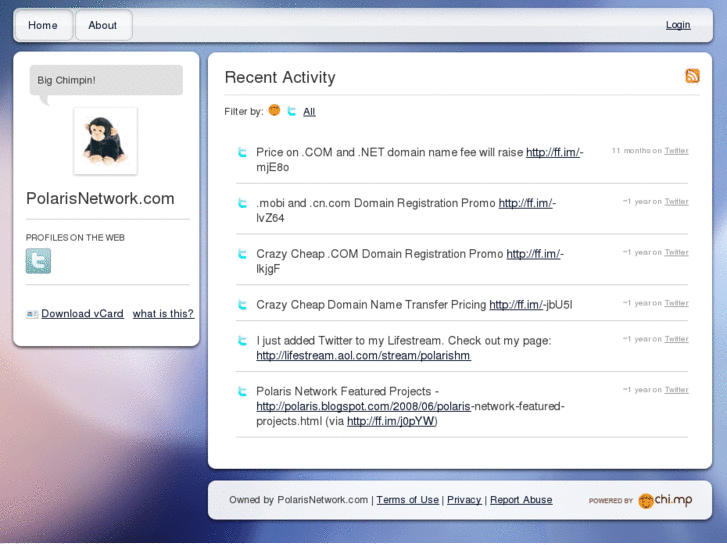Filter activity by chimp icon
This screenshot has height=545, width=727.
coord(274,110)
